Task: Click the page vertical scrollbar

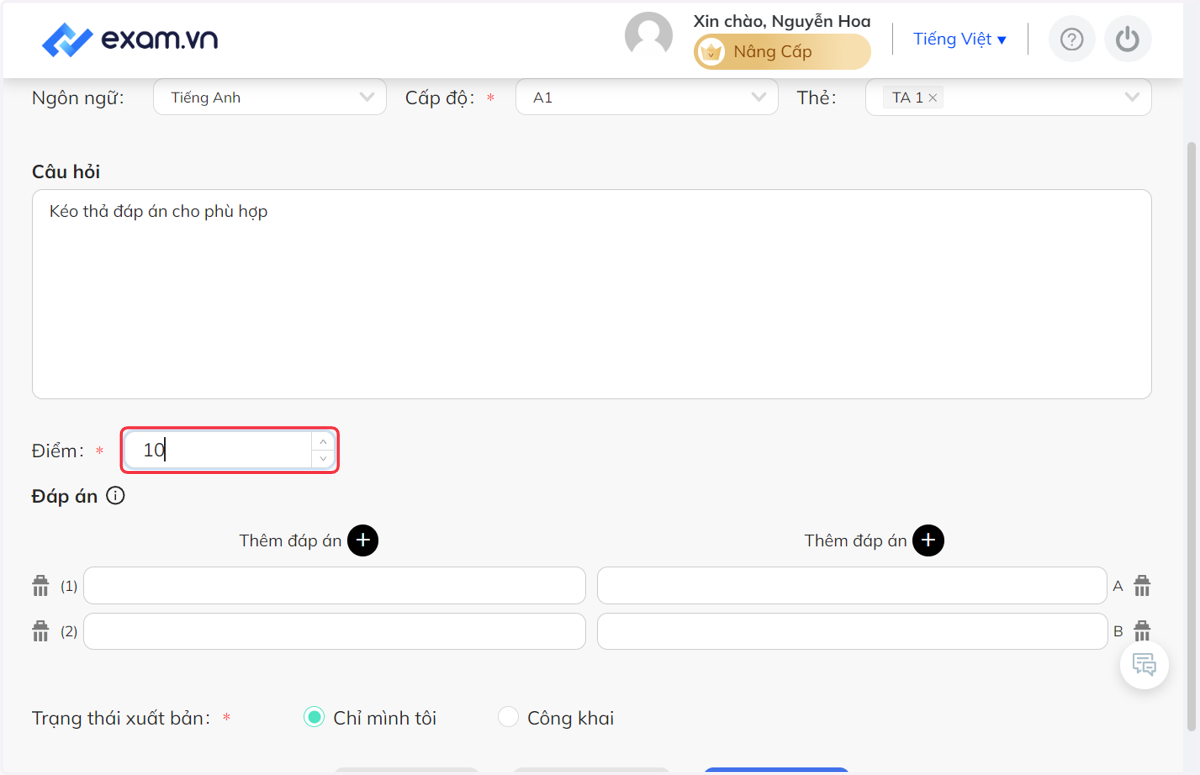Action: (x=1191, y=435)
